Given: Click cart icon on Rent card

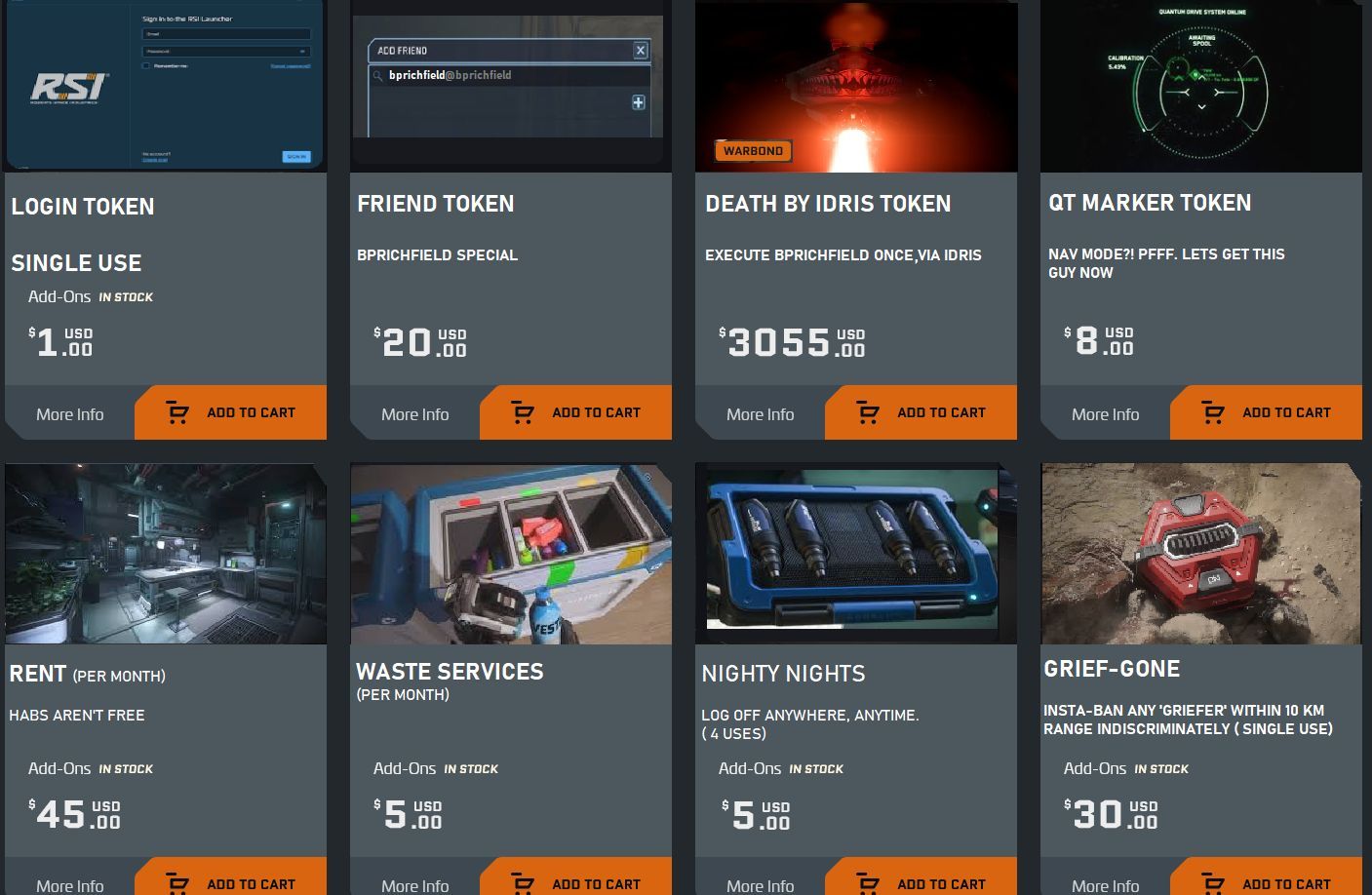Looking at the screenshot, I should pyautogui.click(x=176, y=883).
